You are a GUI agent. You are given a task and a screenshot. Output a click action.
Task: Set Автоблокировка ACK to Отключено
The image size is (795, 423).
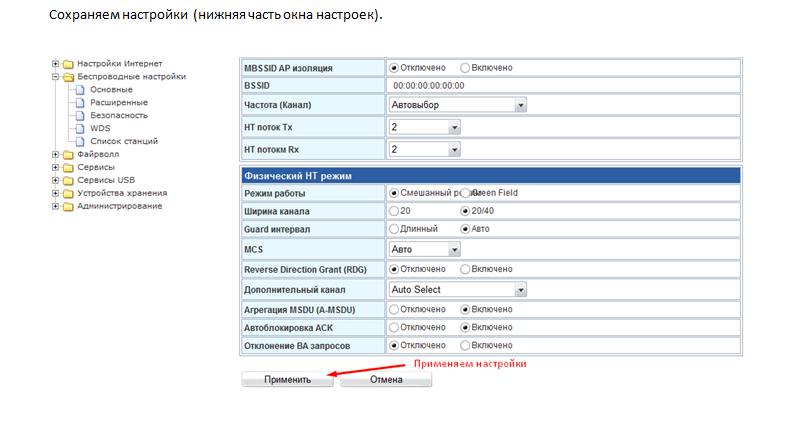pyautogui.click(x=393, y=328)
